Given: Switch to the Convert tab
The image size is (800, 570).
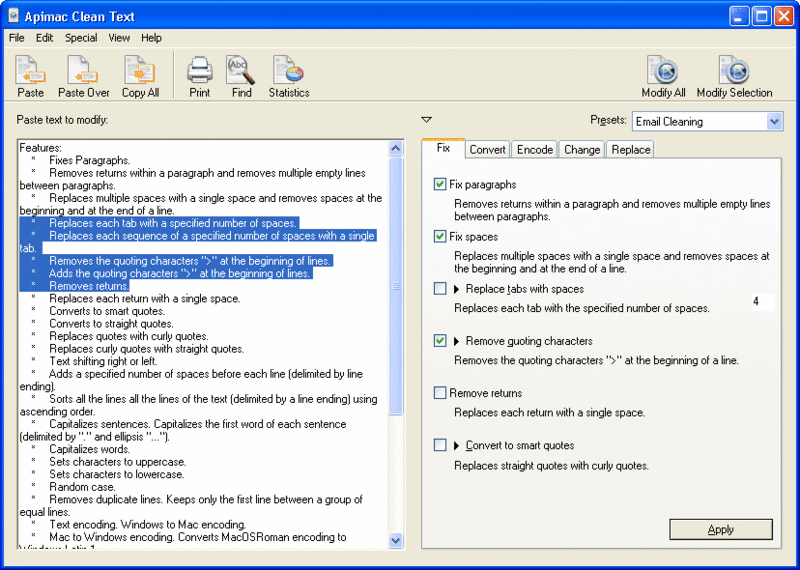Looking at the screenshot, I should 487,150.
